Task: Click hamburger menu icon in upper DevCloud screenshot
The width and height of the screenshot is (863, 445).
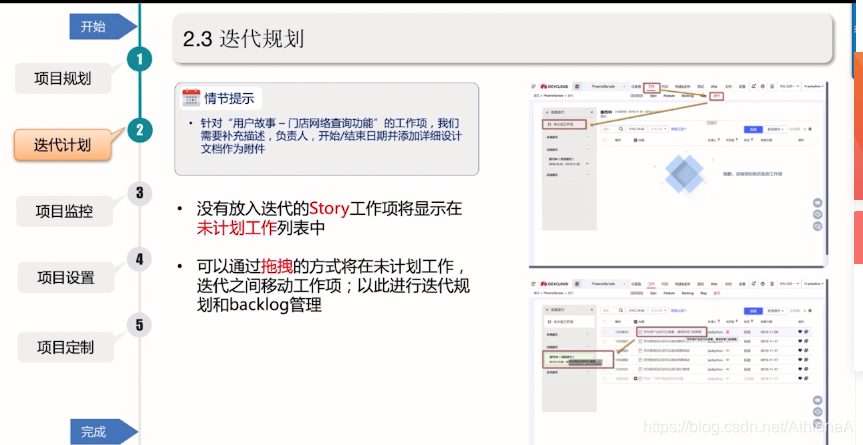Action: pos(533,86)
